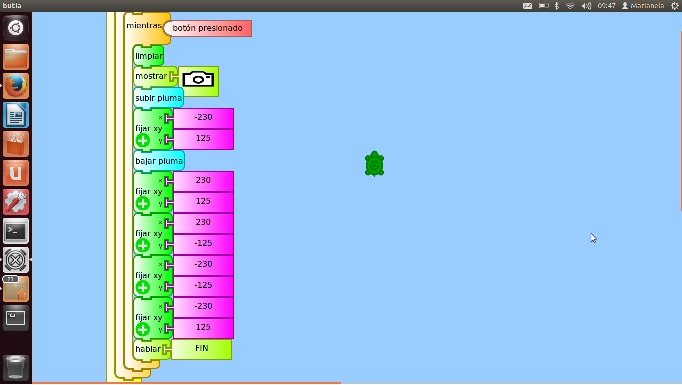Open the Trash in the launcher
This screenshot has height=385, width=682.
click(x=16, y=368)
